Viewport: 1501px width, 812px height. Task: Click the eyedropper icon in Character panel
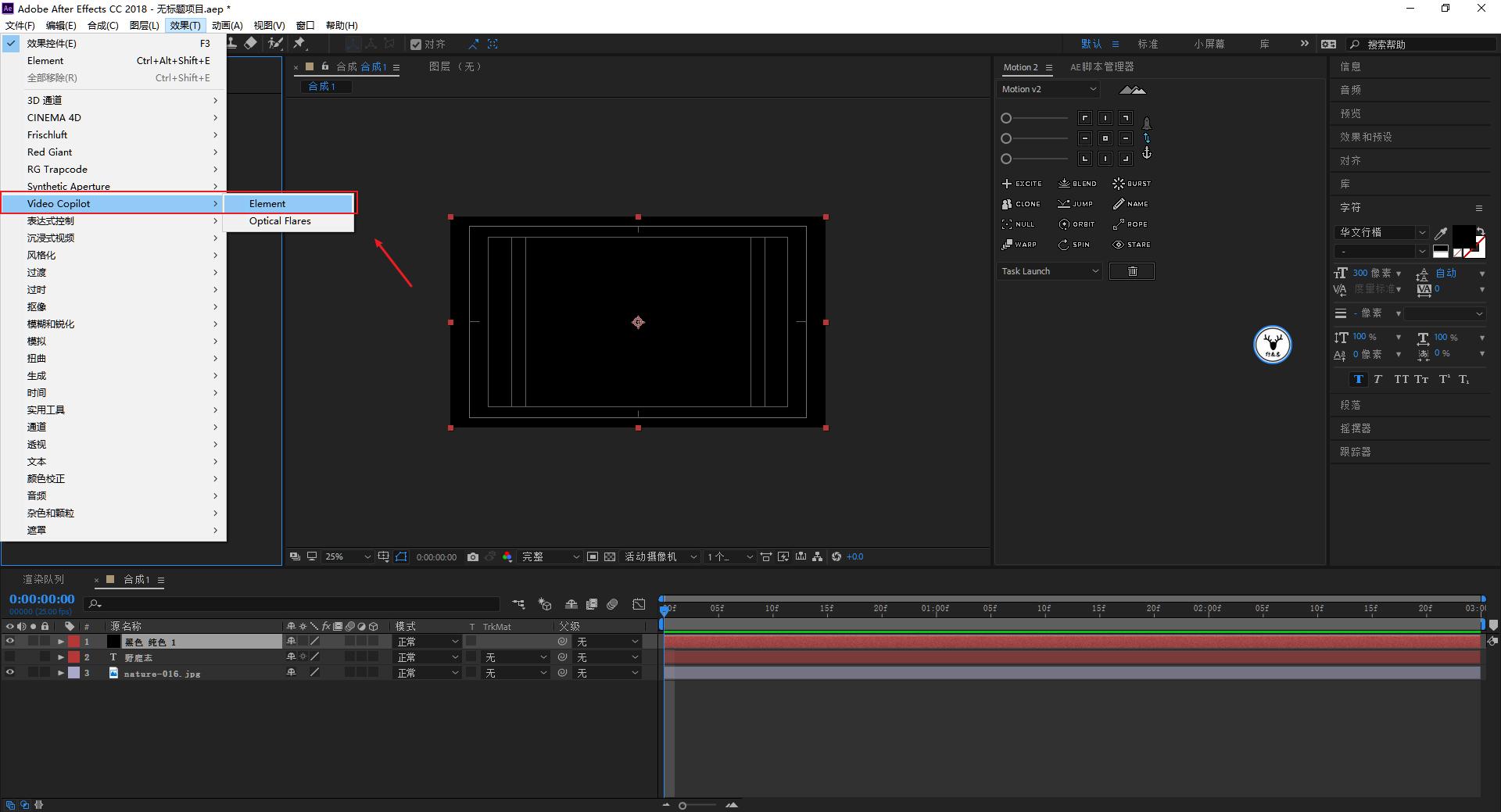pos(1441,233)
